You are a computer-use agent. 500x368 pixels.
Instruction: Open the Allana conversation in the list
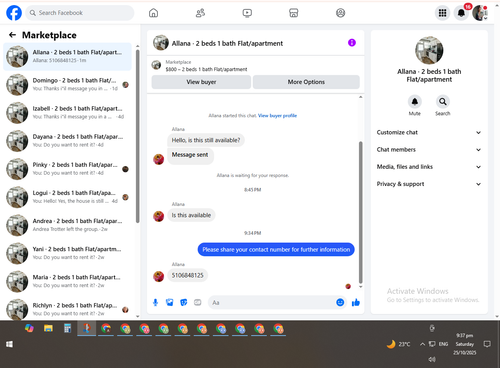click(67, 56)
